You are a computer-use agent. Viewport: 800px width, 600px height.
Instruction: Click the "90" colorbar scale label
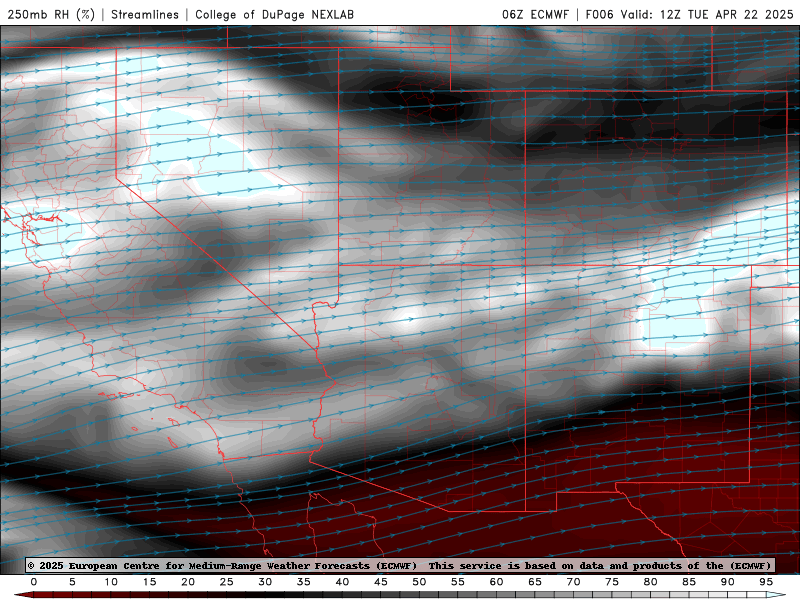pos(728,582)
